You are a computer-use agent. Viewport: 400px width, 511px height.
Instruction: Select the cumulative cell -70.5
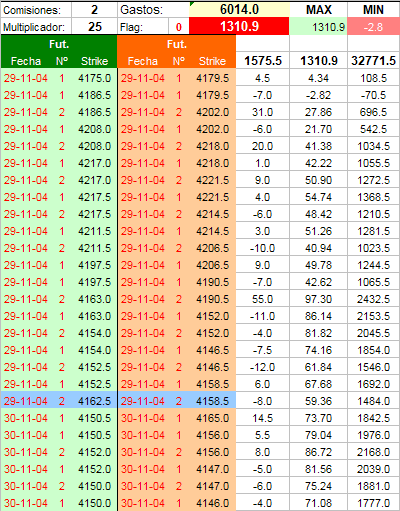tap(373, 95)
